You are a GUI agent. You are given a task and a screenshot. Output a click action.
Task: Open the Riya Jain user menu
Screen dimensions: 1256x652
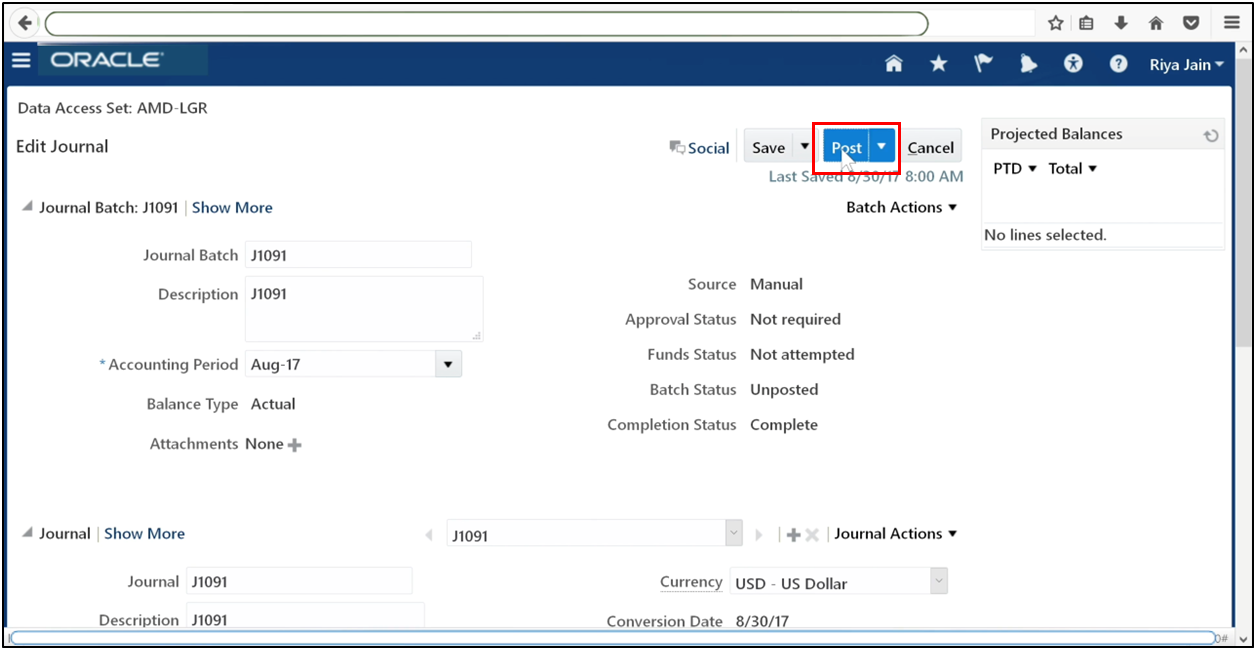[1185, 63]
